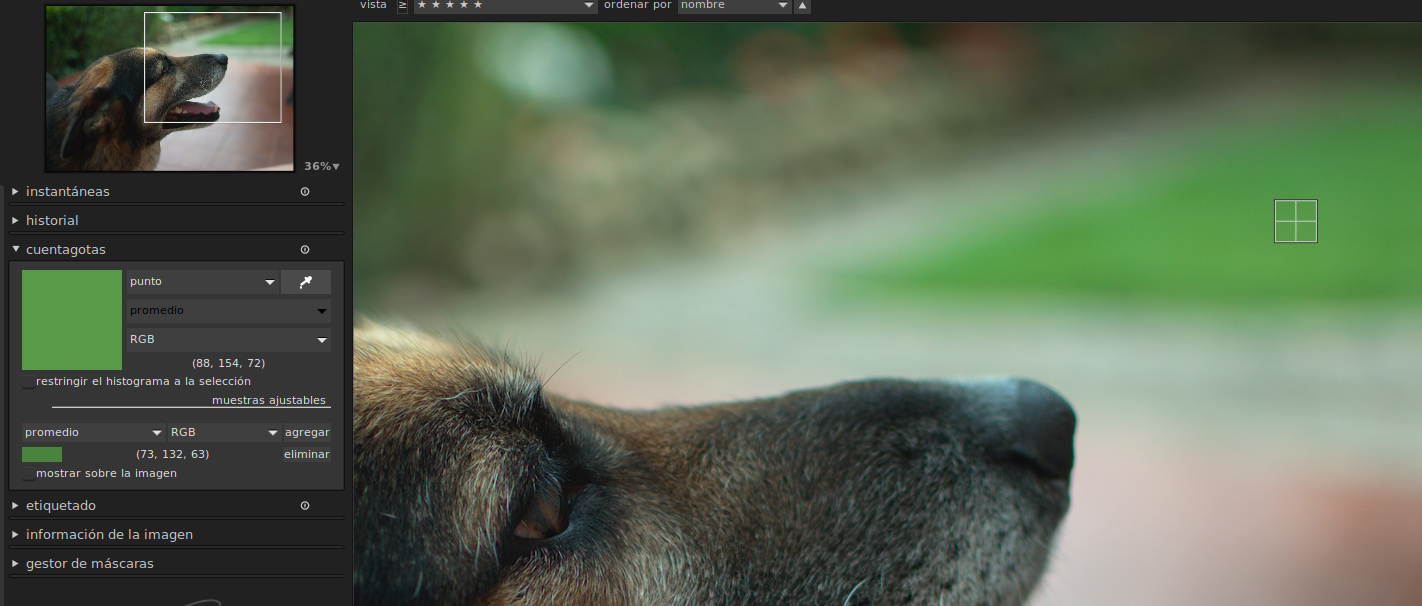Open the lower RGB dropdown beside agregar
This screenshot has height=606, width=1422.
[x=224, y=432]
